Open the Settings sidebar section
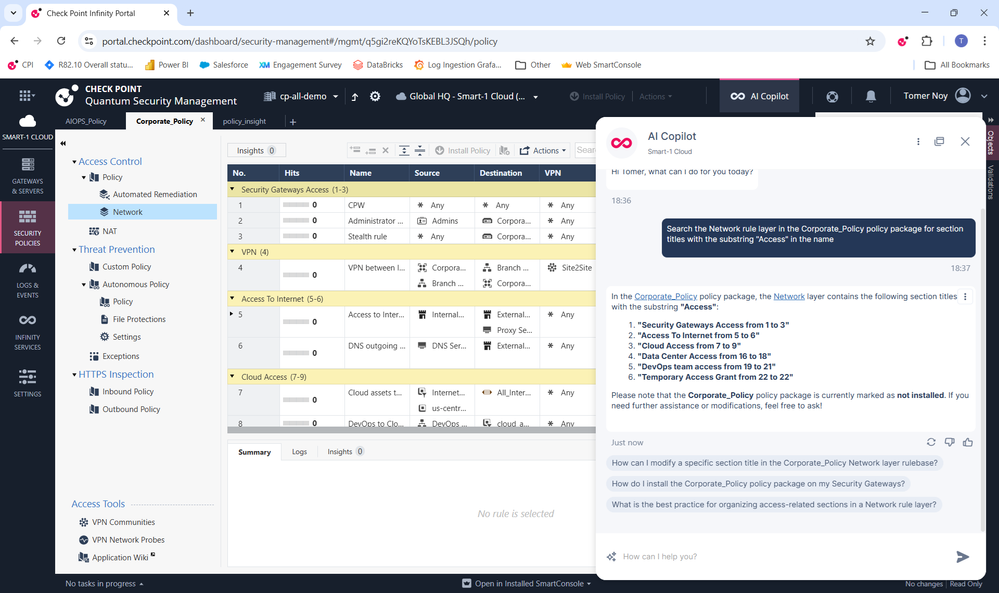 [27, 383]
